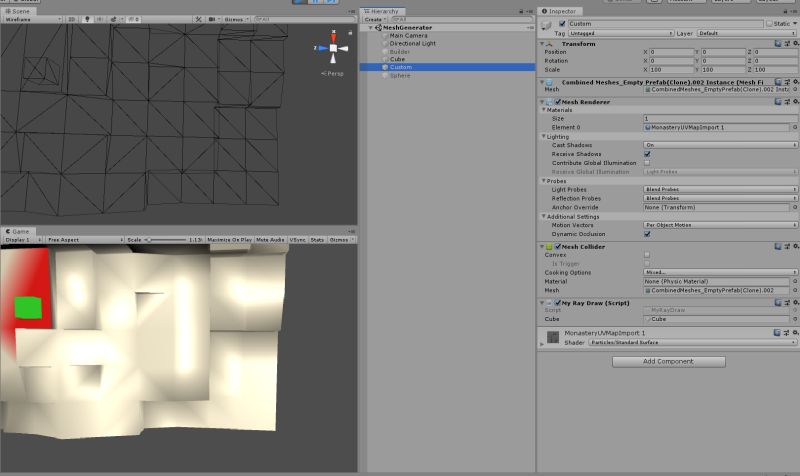
Task: Toggle 2D view in Scene toolbar
Action: click(x=71, y=19)
